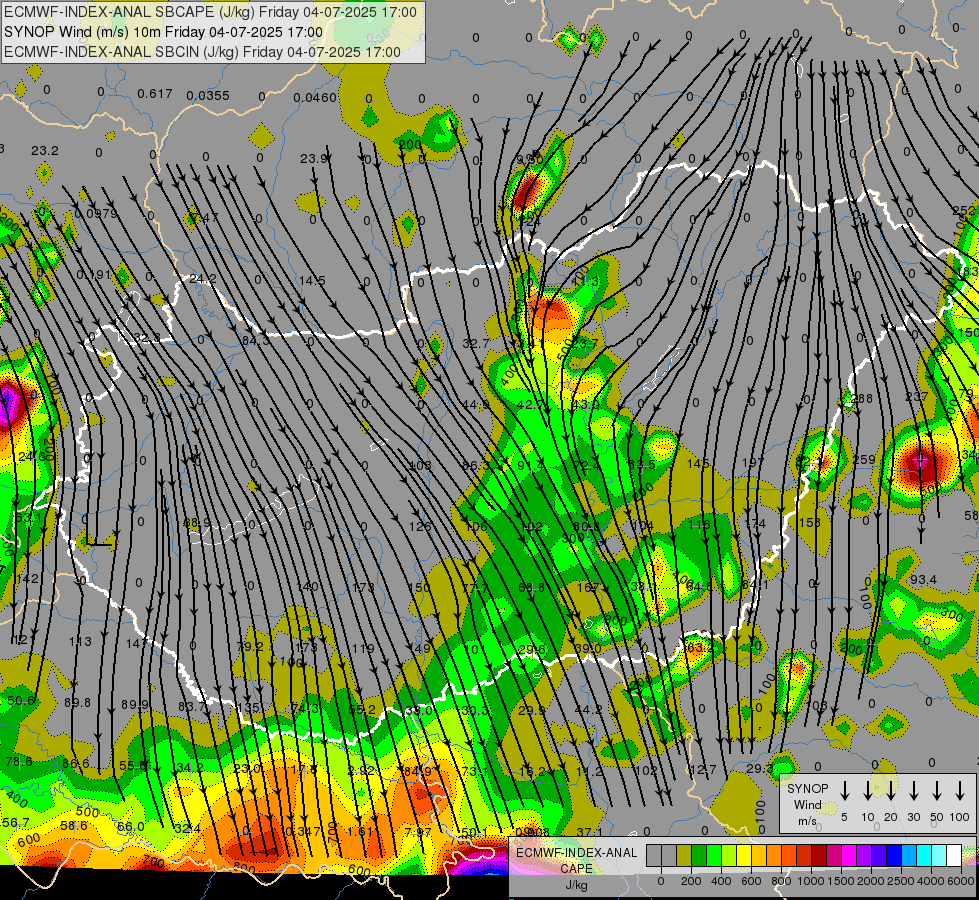
Task: Click the 0.191 value on the map
Action: (94, 275)
